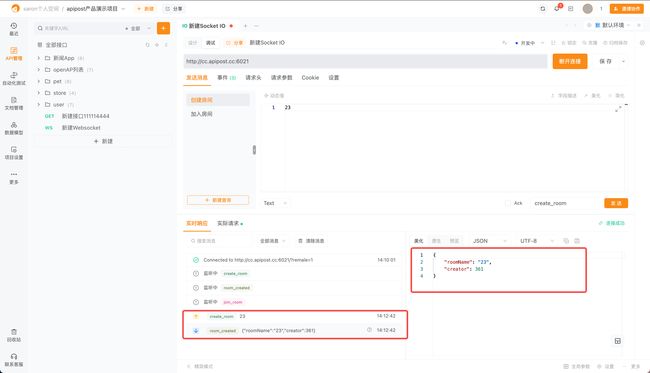Switch to the 请求参数 parameters tab

tap(281, 78)
